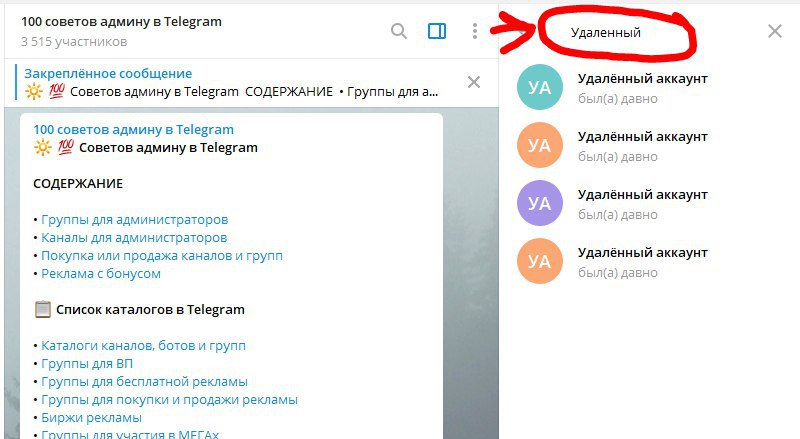
Task: Select the teal 'УА' deleted account avatar
Action: pyautogui.click(x=540, y=87)
